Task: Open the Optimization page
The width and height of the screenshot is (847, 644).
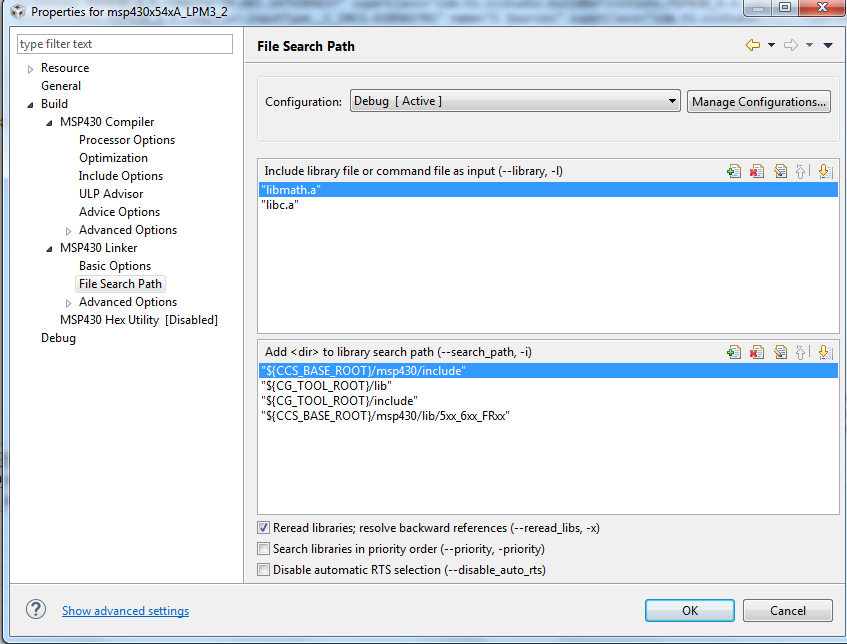Action: (x=113, y=158)
